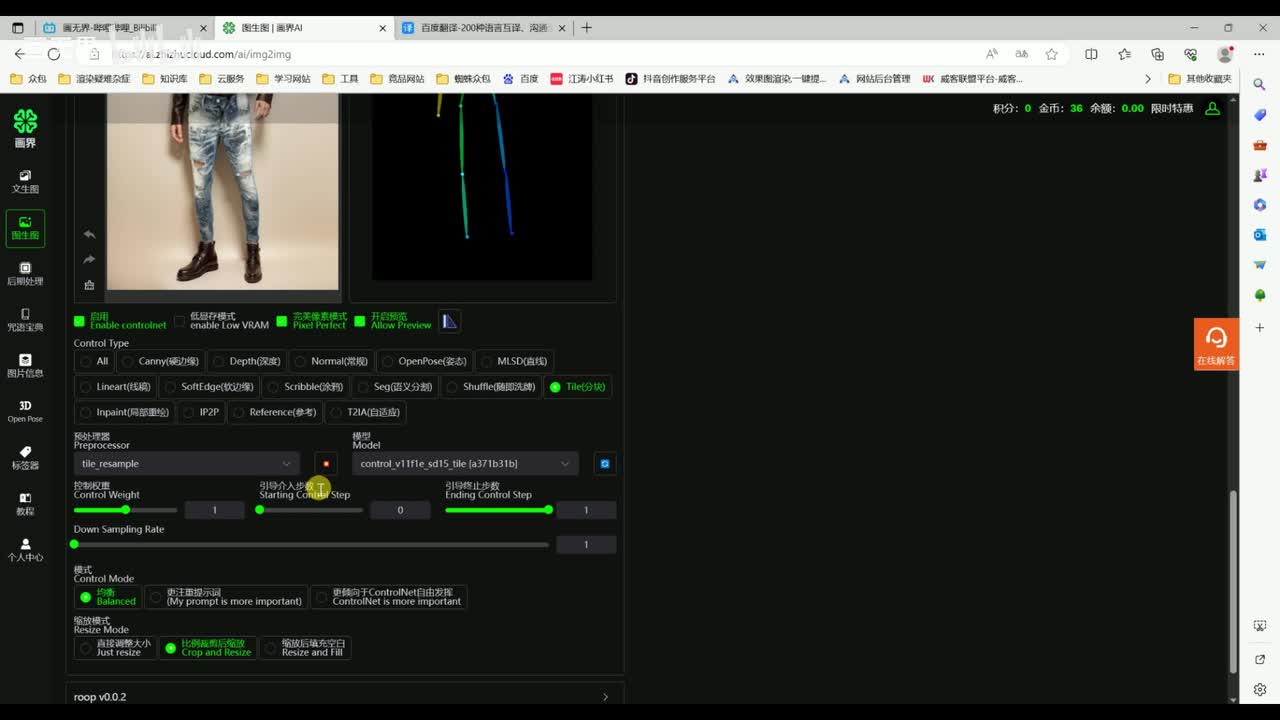Open 后期处理 post-processing in sidebar
1280x720 pixels.
click(x=25, y=273)
